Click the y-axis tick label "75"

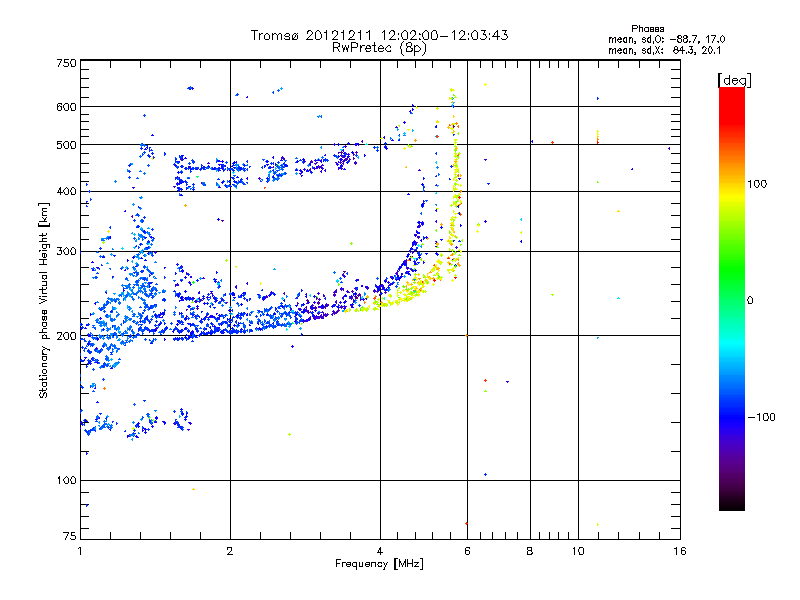point(70,536)
